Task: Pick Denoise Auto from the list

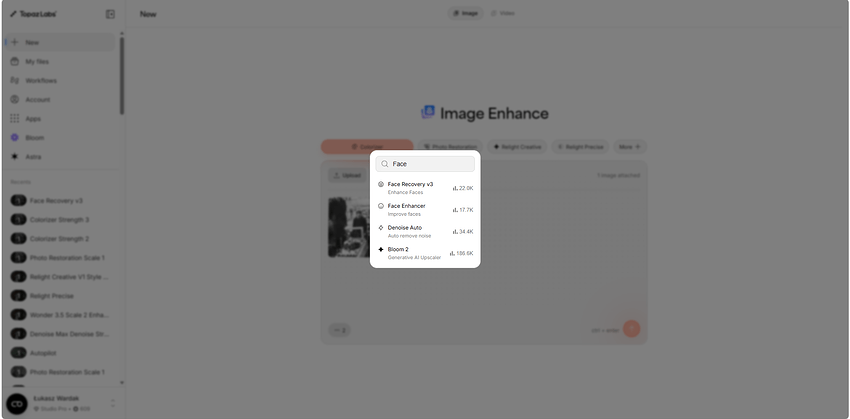Action: [x=425, y=231]
